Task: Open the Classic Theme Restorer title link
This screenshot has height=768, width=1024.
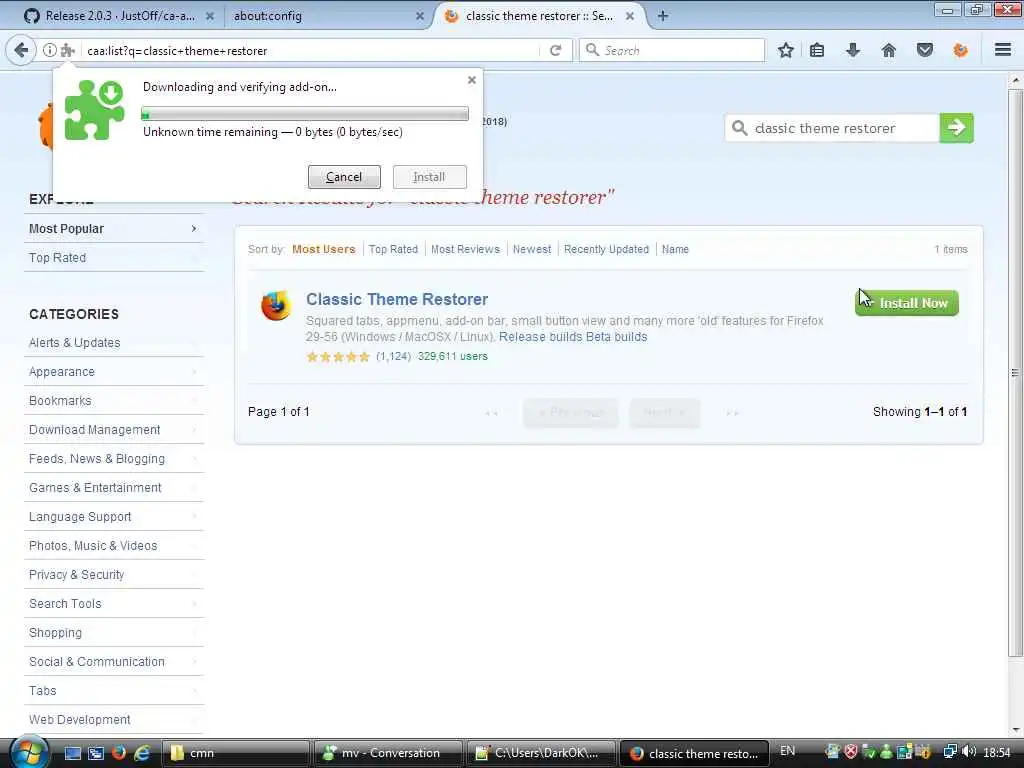Action: [397, 299]
